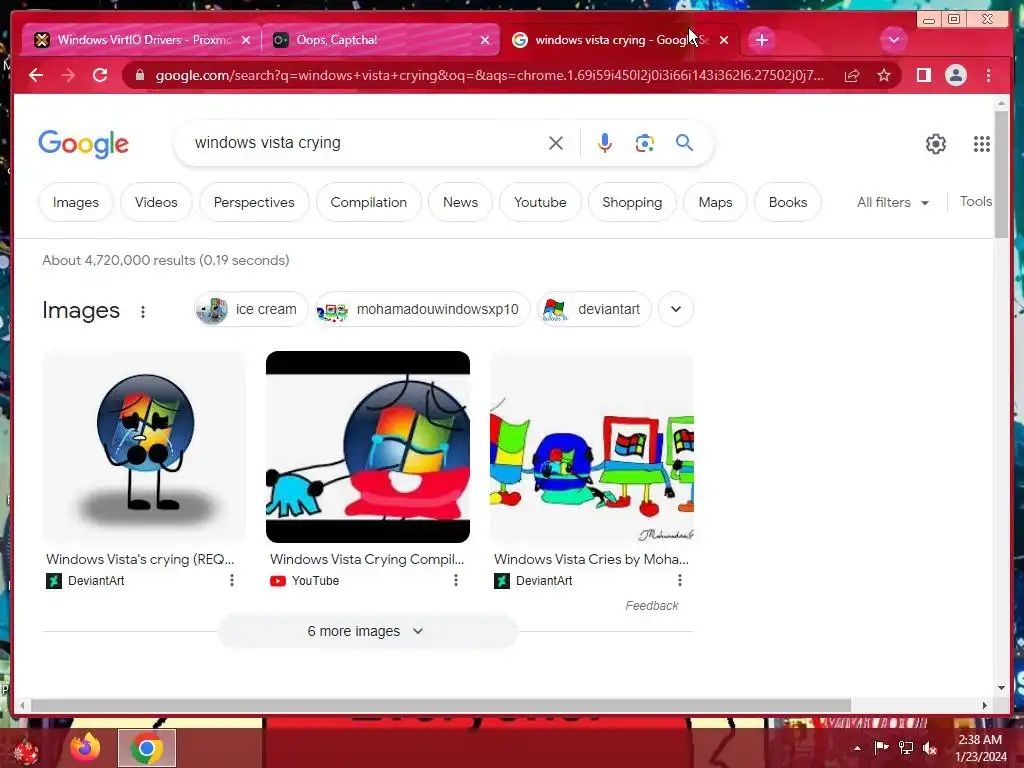The height and width of the screenshot is (768, 1024).
Task: Open the search Tools option
Action: [x=976, y=202]
